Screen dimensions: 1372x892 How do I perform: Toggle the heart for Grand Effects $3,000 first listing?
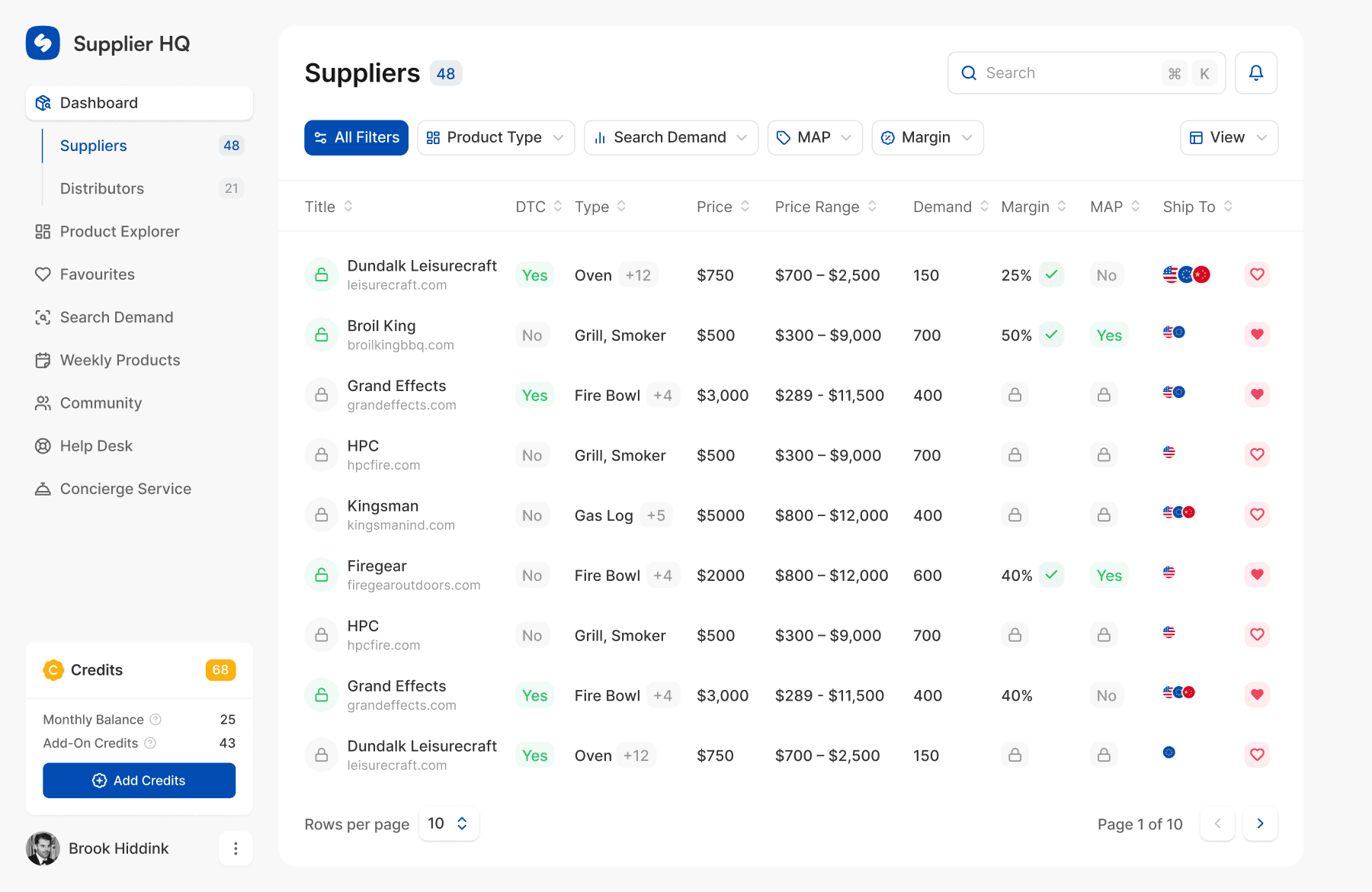[1257, 394]
